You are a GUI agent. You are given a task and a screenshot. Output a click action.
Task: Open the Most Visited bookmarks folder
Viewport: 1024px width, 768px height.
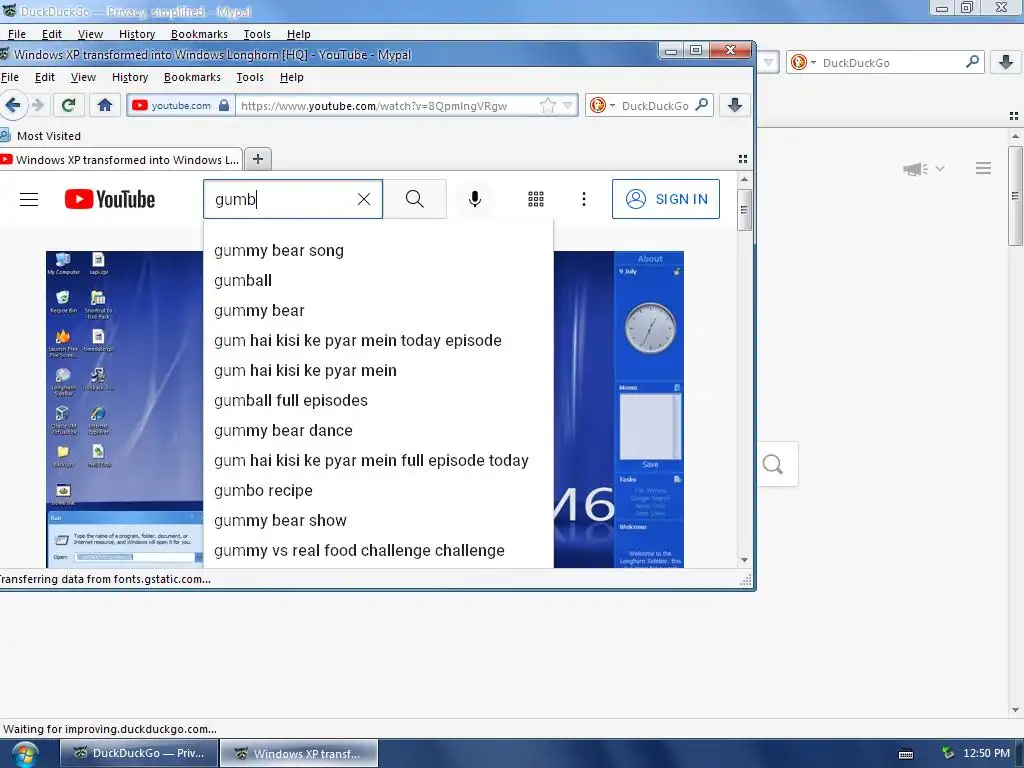pos(41,136)
